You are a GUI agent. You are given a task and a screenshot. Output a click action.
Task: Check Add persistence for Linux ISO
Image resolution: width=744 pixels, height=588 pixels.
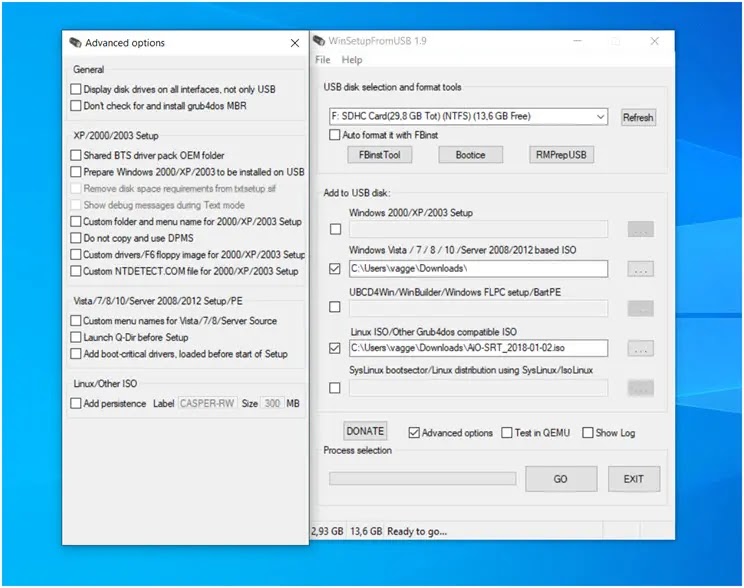pyautogui.click(x=75, y=403)
